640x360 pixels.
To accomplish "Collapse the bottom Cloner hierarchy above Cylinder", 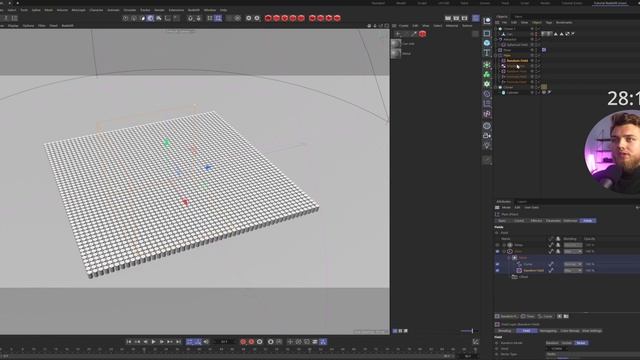I will (x=496, y=87).
